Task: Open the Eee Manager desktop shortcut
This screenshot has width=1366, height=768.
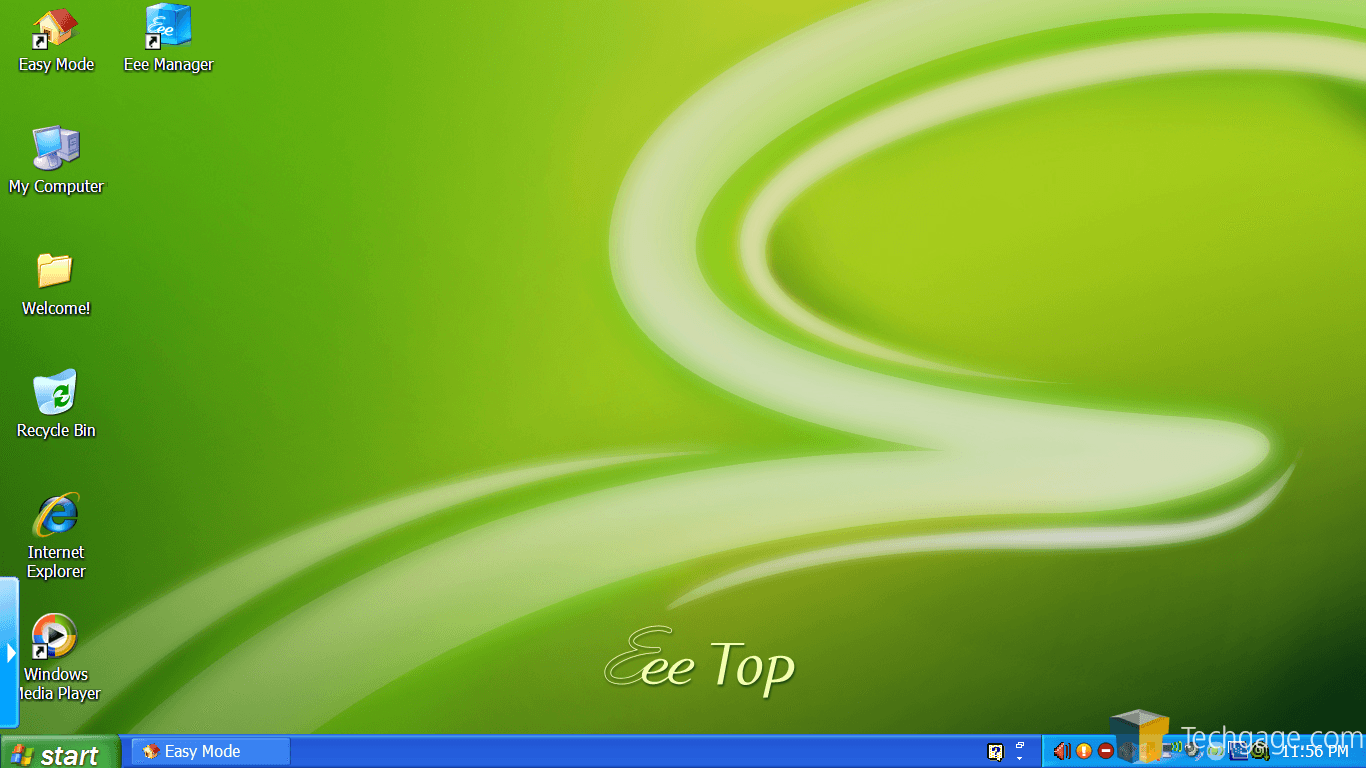Action: coord(168,40)
